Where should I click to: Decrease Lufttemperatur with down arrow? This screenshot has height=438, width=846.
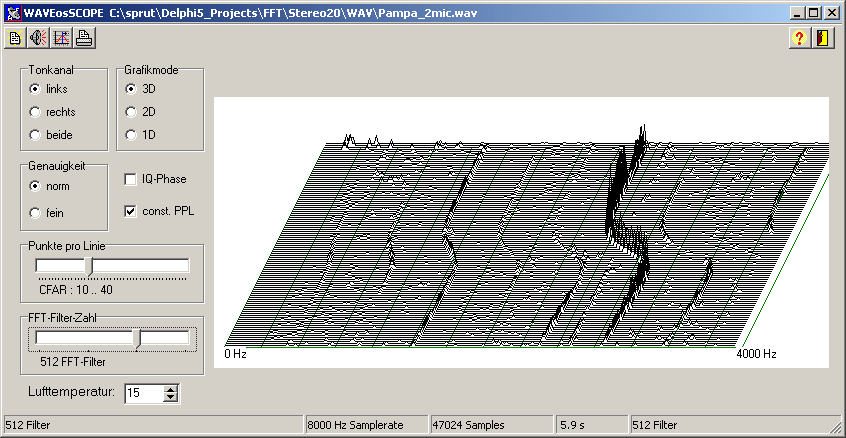pyautogui.click(x=170, y=397)
